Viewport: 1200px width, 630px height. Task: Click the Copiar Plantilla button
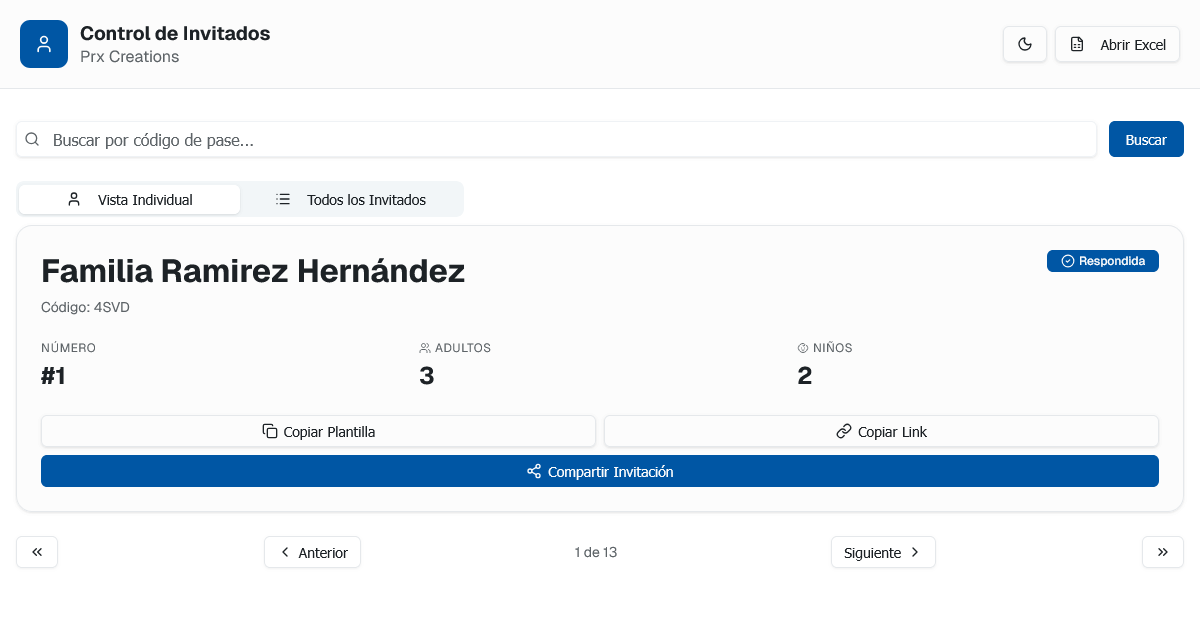318,432
